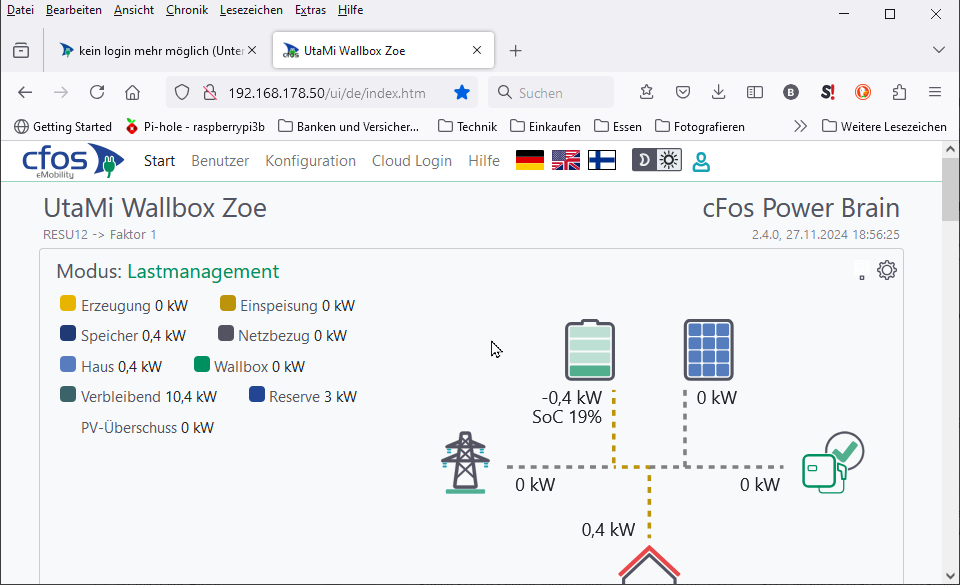960x585 pixels.
Task: Click the address bar URL field
Action: [327, 92]
